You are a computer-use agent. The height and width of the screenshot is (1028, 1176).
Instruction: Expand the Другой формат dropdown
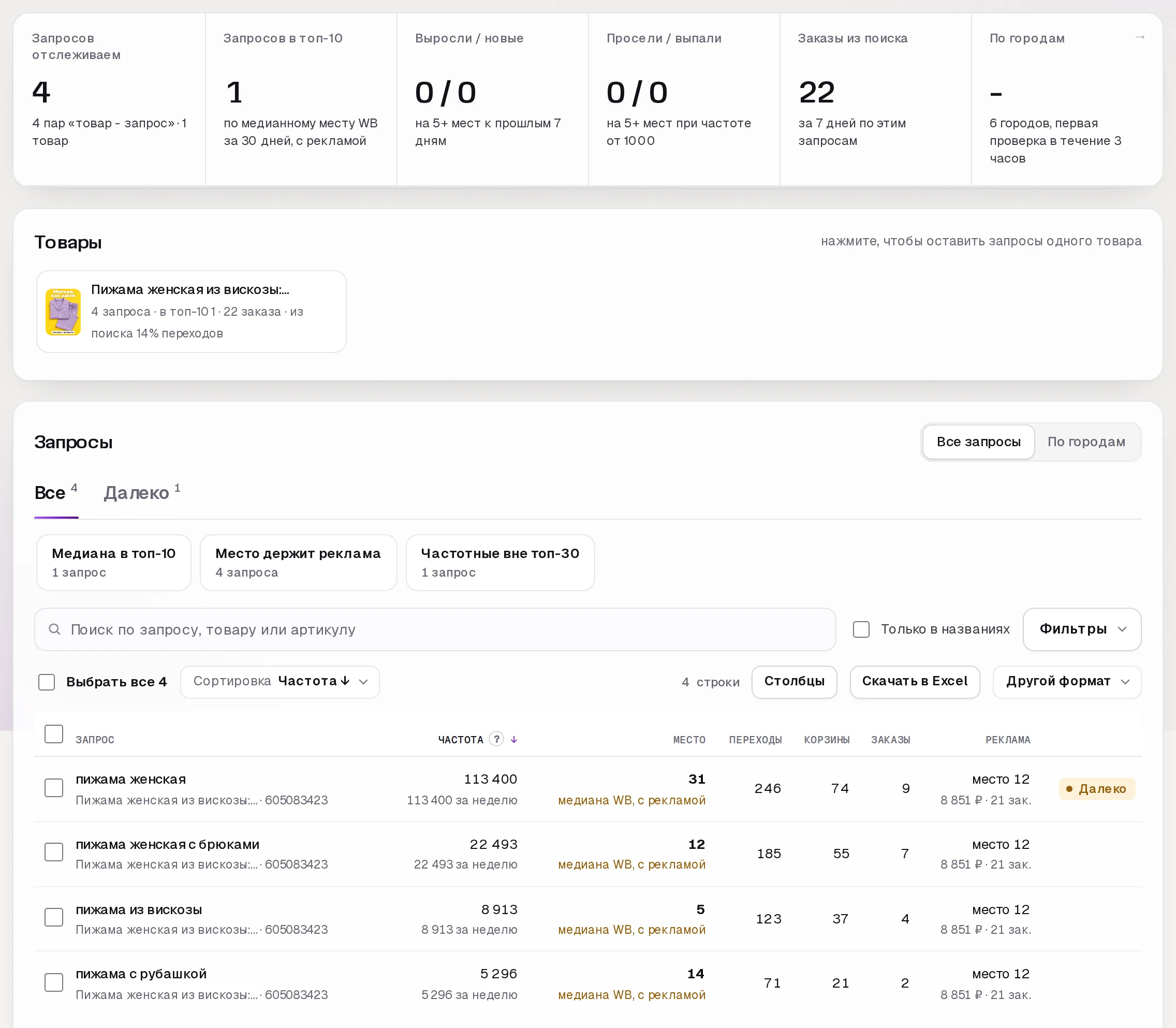[1067, 682]
